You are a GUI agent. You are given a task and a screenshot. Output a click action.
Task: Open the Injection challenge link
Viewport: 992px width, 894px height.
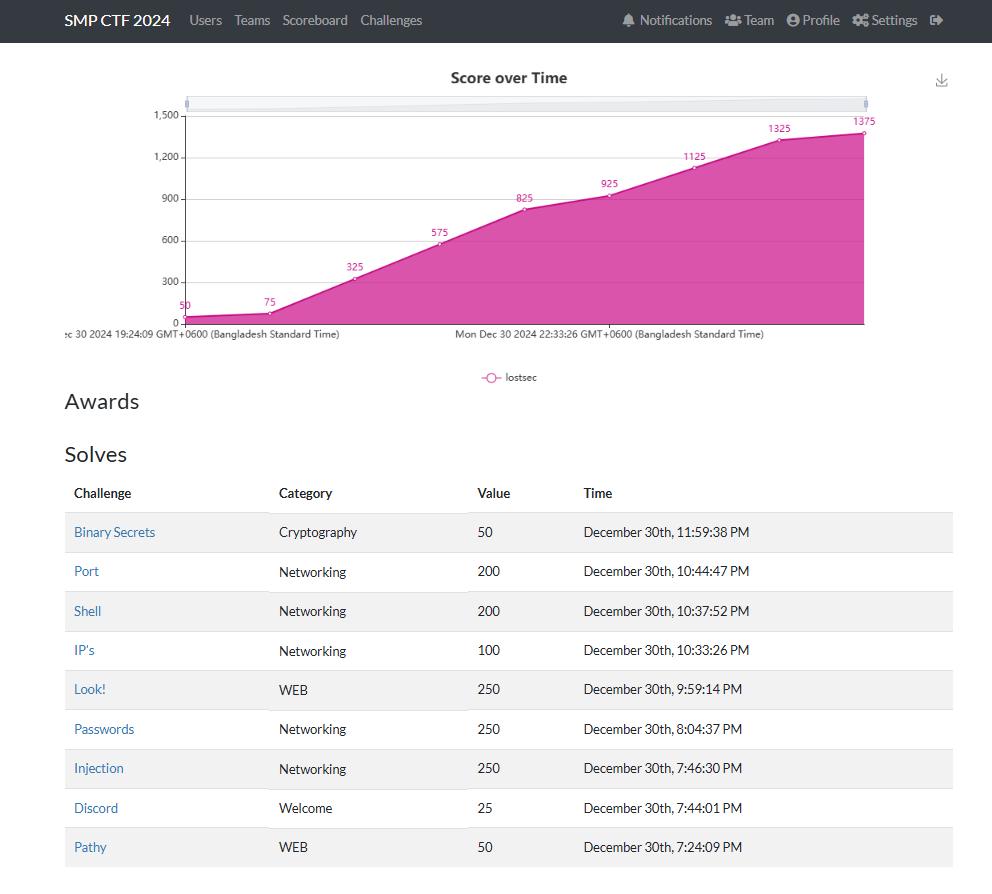tap(99, 768)
